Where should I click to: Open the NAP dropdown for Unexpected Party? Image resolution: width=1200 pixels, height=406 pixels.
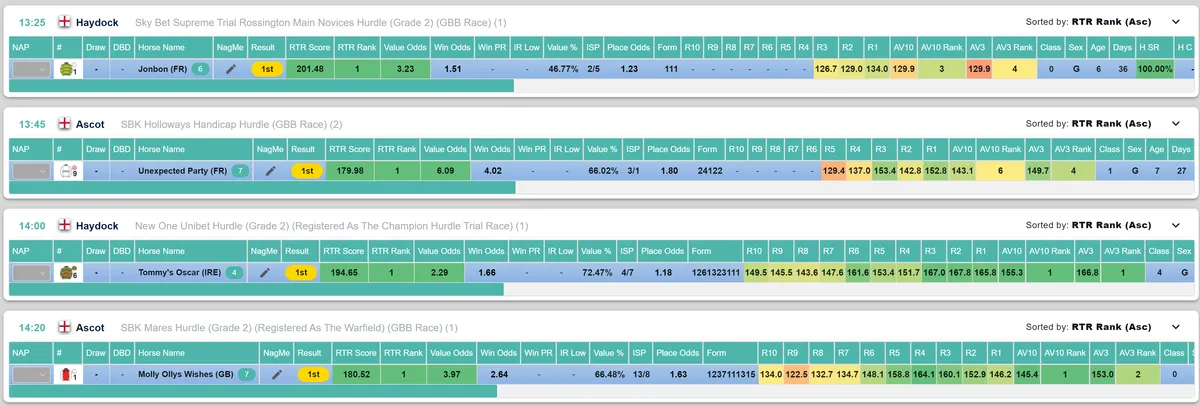[x=30, y=171]
